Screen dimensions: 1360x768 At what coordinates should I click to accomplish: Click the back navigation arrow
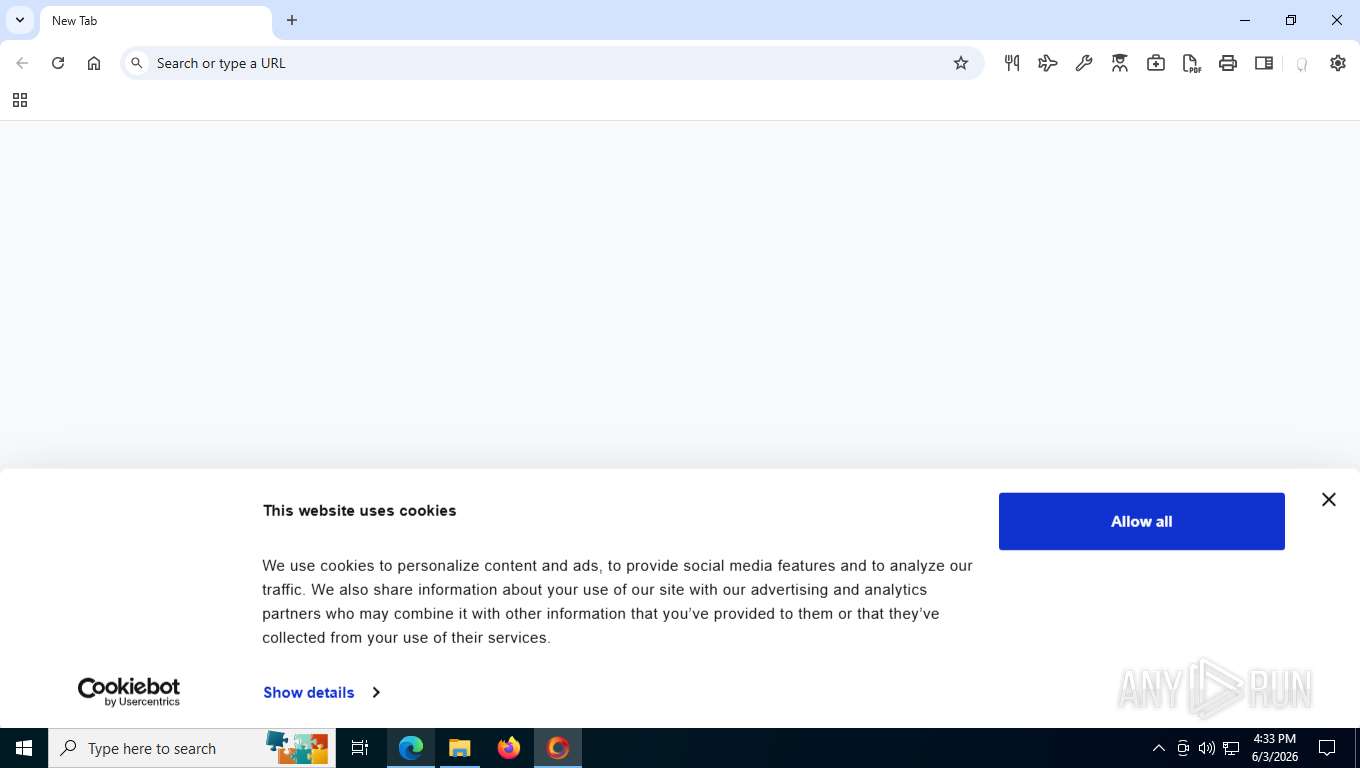click(x=22, y=63)
